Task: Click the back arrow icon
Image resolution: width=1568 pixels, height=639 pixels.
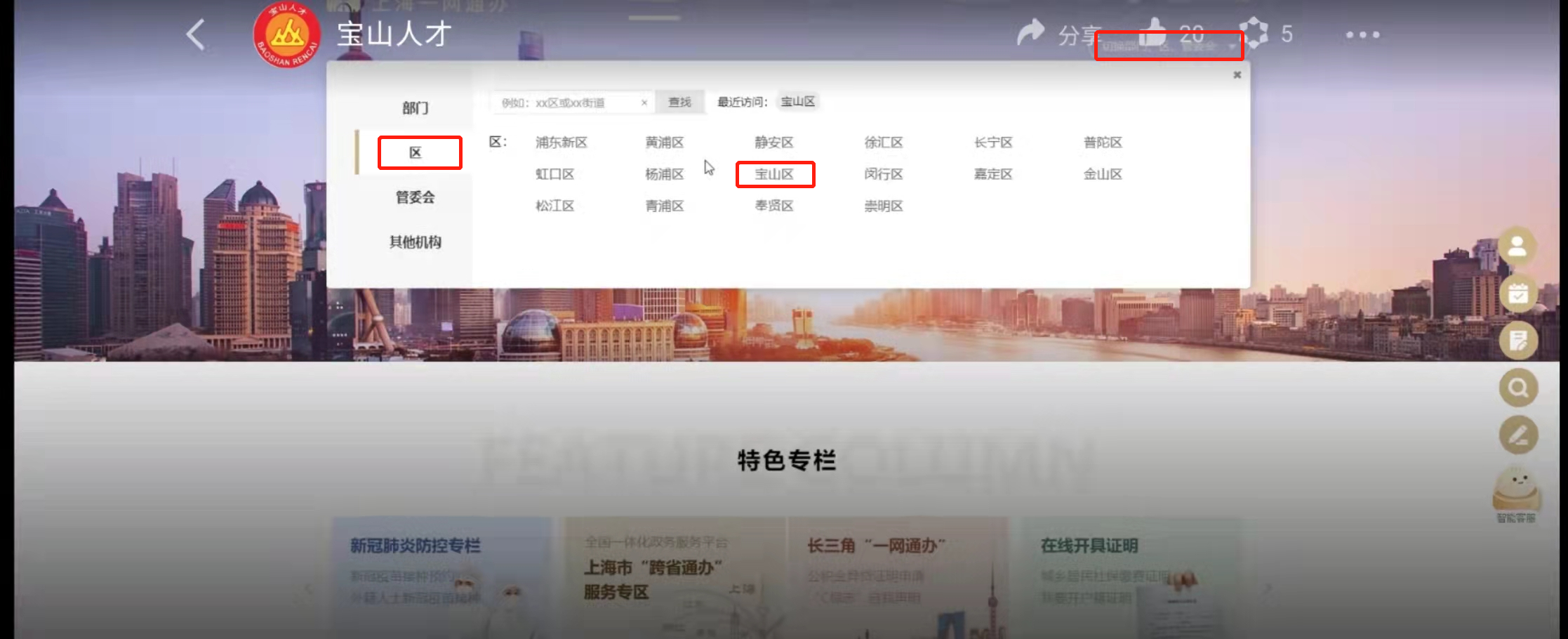Action: [x=196, y=34]
